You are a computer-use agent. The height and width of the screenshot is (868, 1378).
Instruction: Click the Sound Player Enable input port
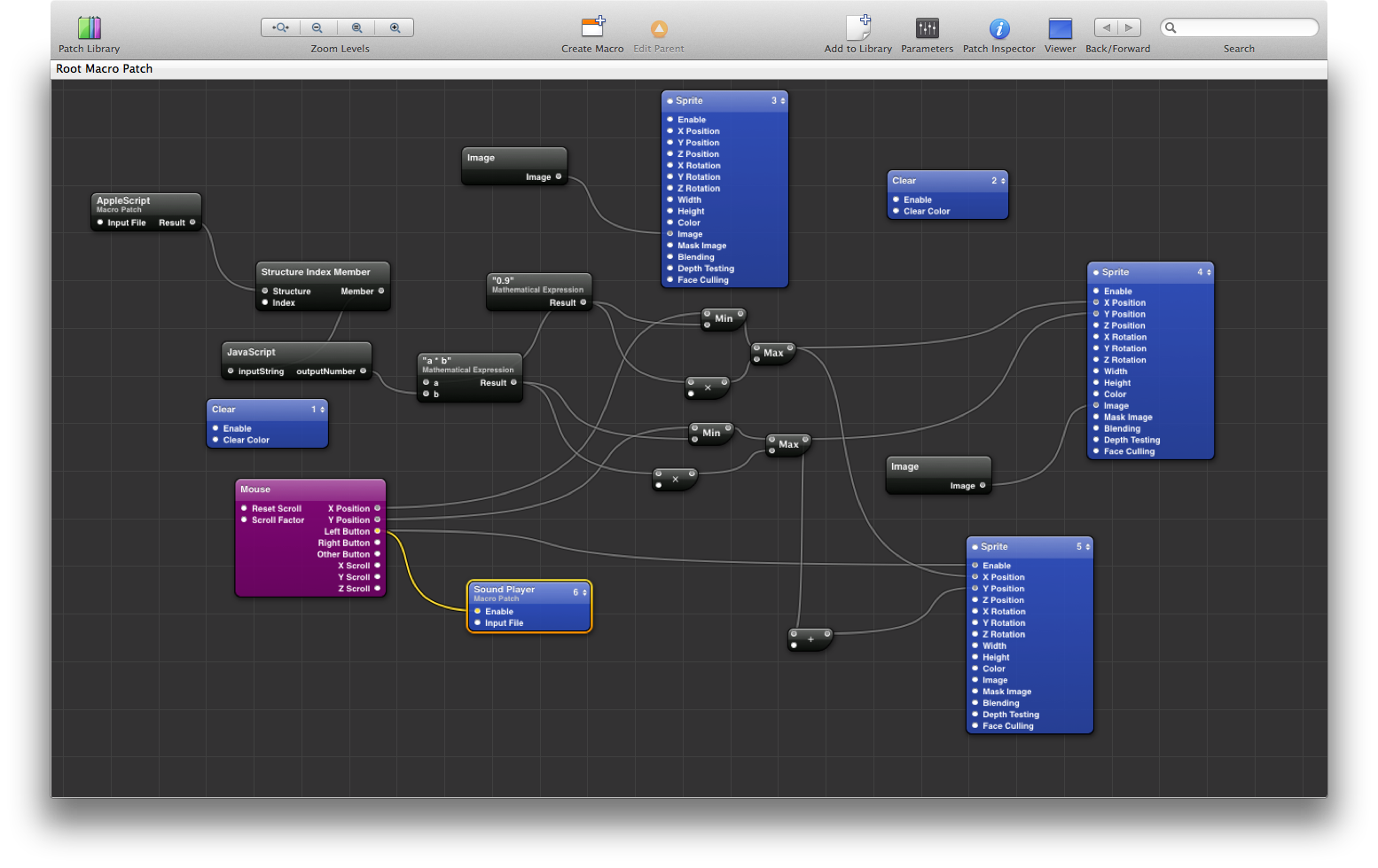[x=478, y=611]
